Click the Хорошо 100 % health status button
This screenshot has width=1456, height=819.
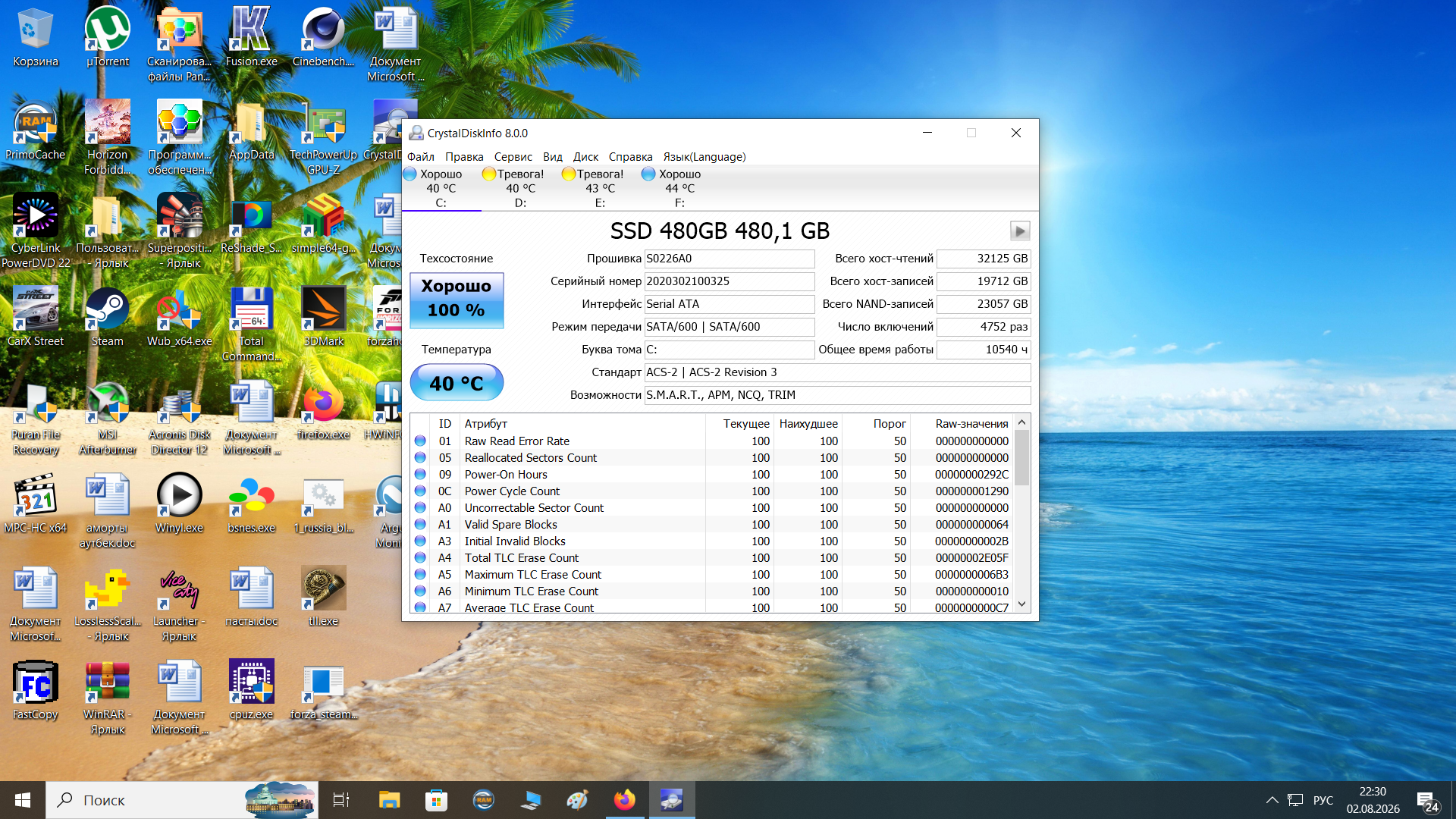pos(457,300)
